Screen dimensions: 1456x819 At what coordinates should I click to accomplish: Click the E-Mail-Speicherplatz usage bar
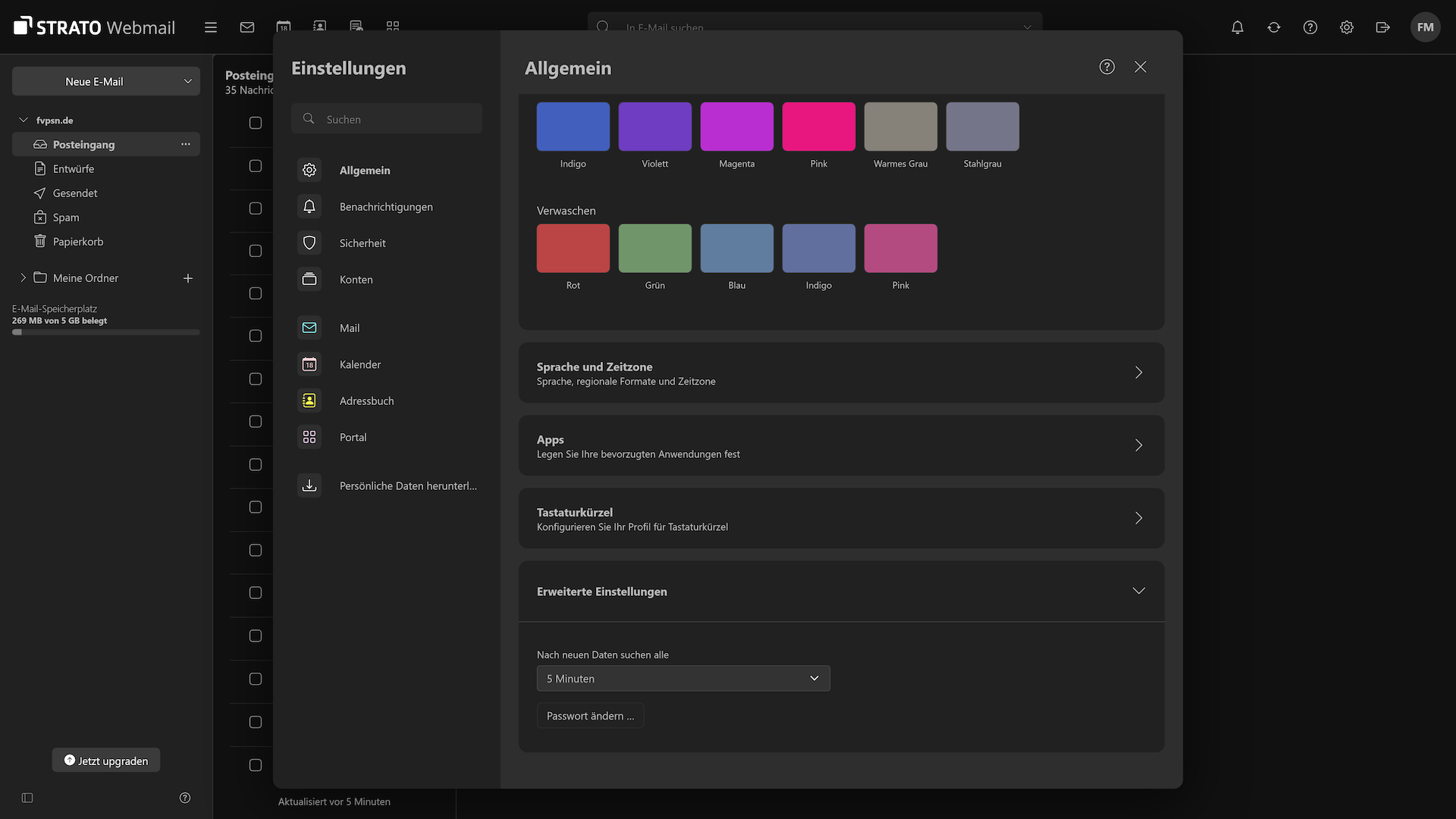click(106, 332)
